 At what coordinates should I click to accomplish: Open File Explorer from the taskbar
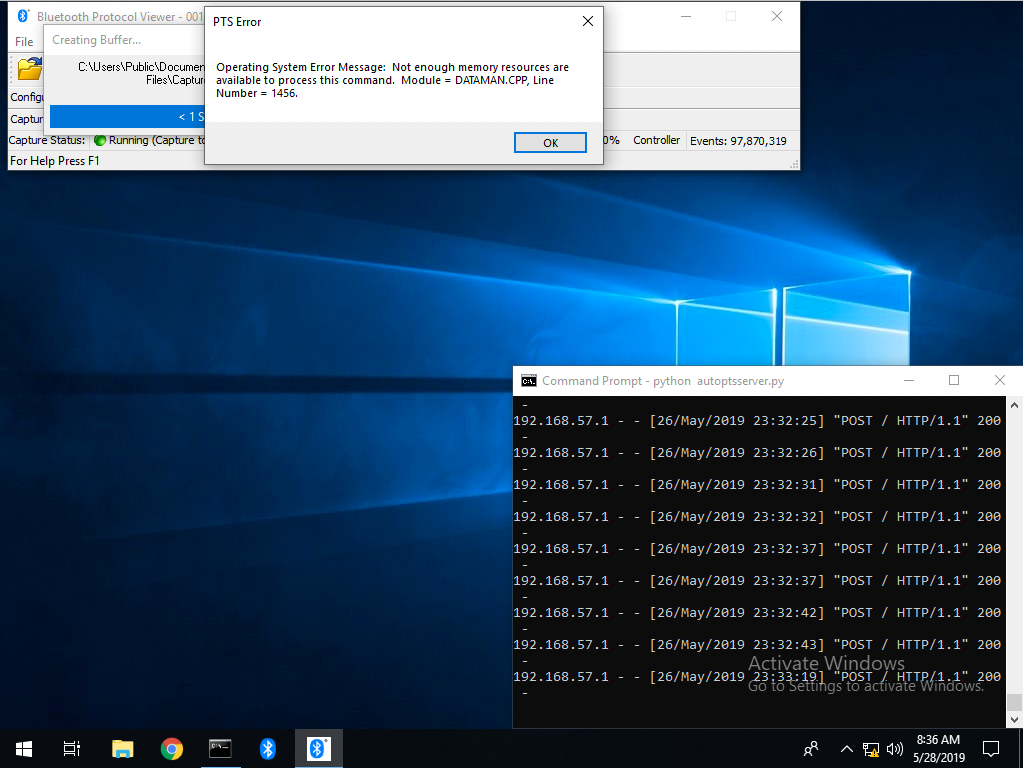[x=122, y=748]
